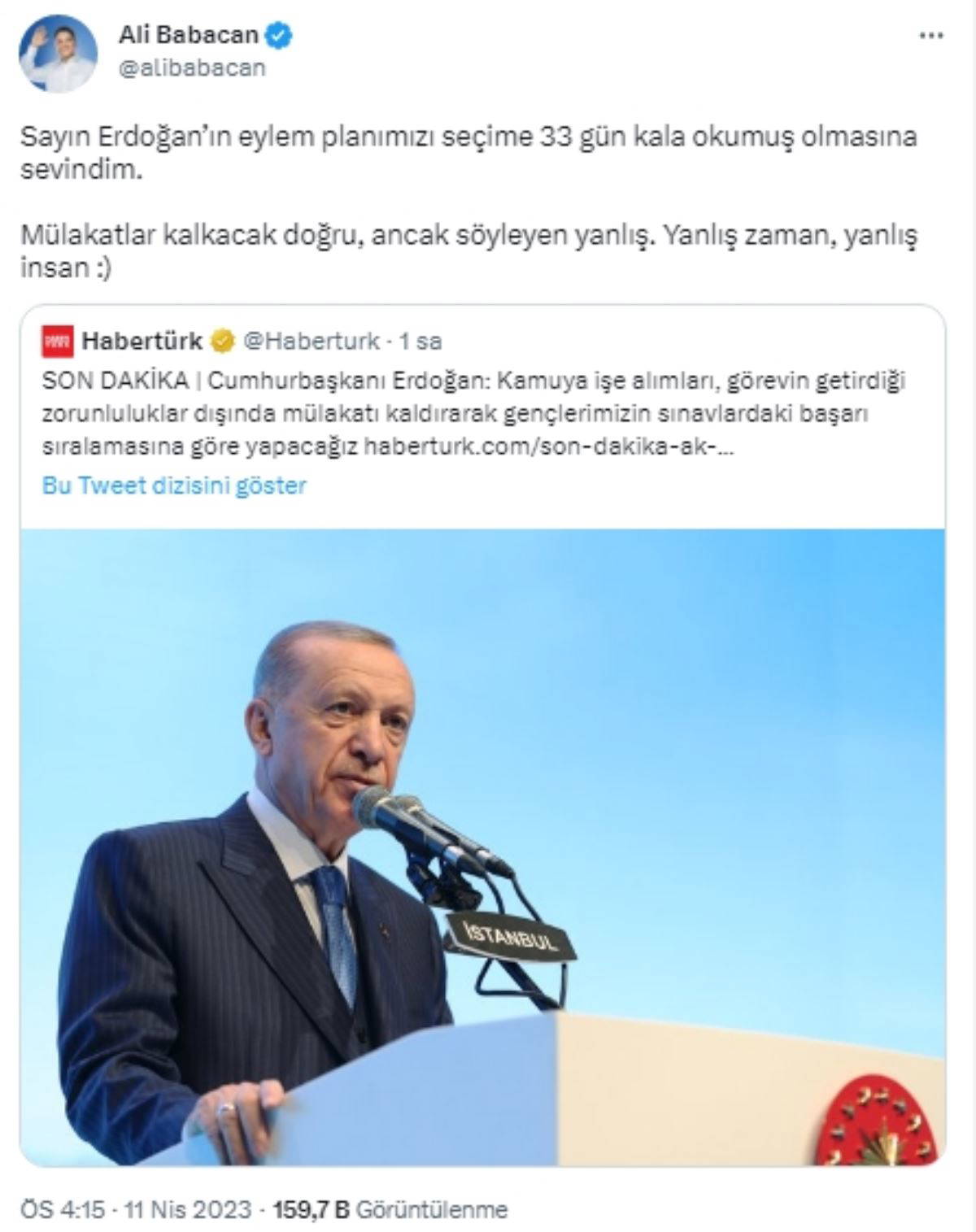The image size is (976, 1232).
Task: Click the Habertürk logo icon
Action: pyautogui.click(x=59, y=342)
